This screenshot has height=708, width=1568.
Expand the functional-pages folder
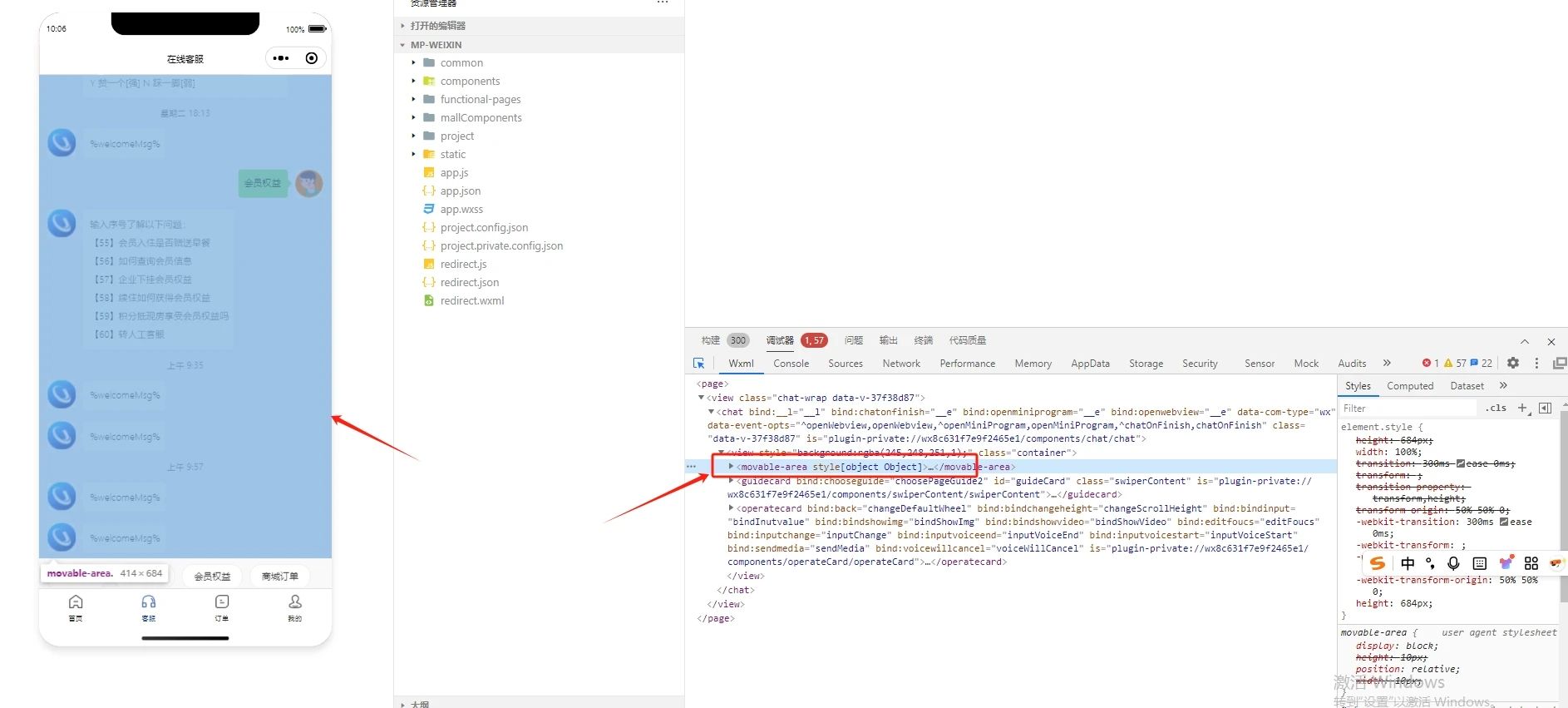413,99
